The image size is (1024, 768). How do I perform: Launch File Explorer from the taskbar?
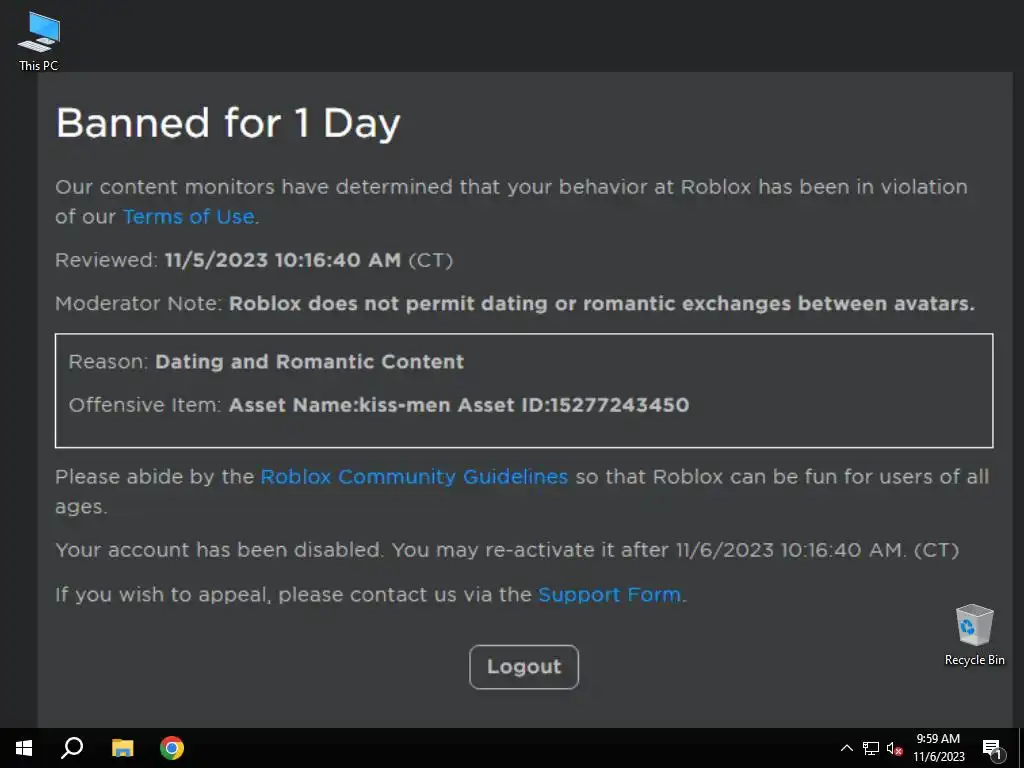[x=122, y=748]
